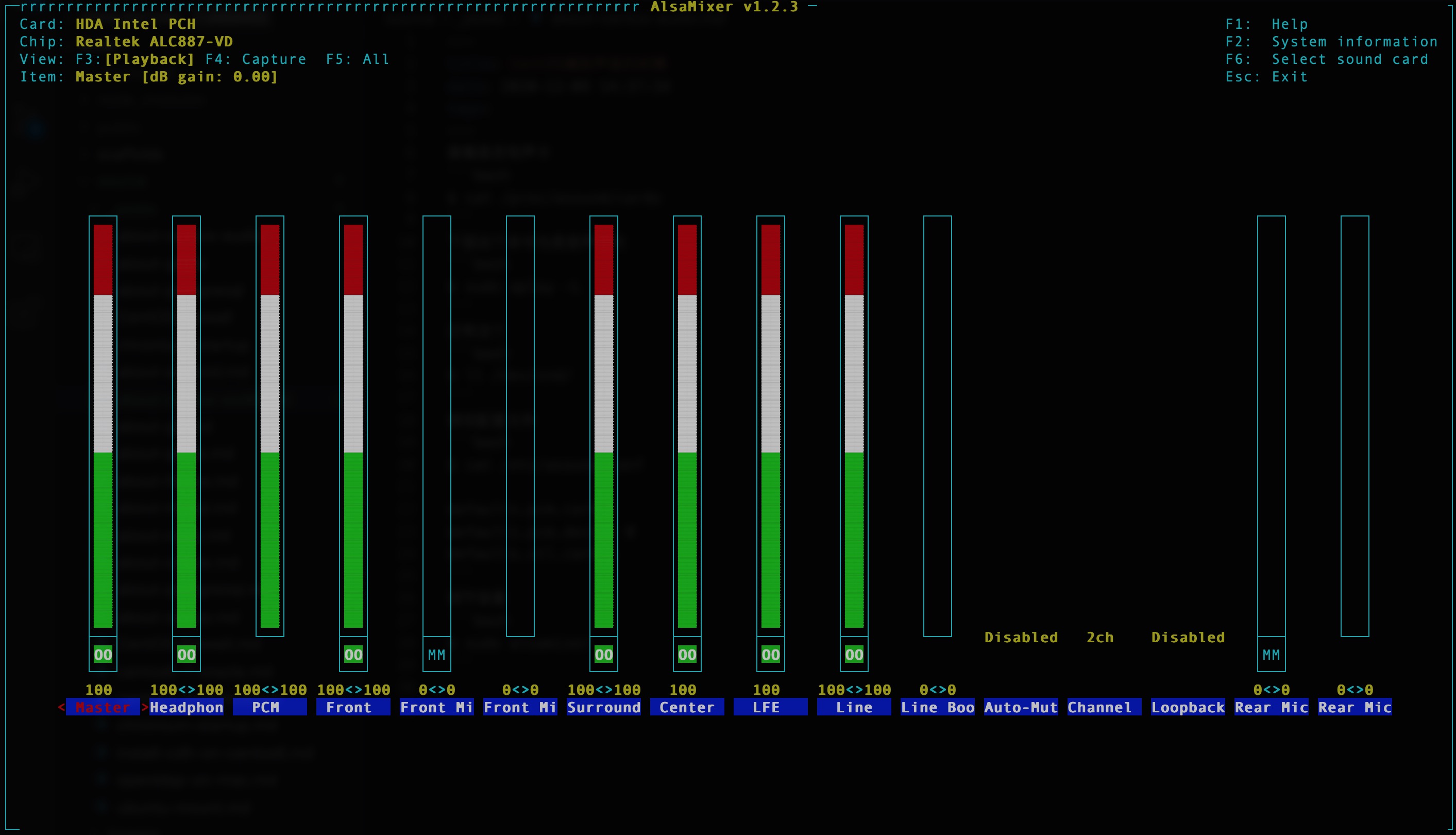Change the Channel 2ch value
1456x835 pixels.
coord(1099,637)
